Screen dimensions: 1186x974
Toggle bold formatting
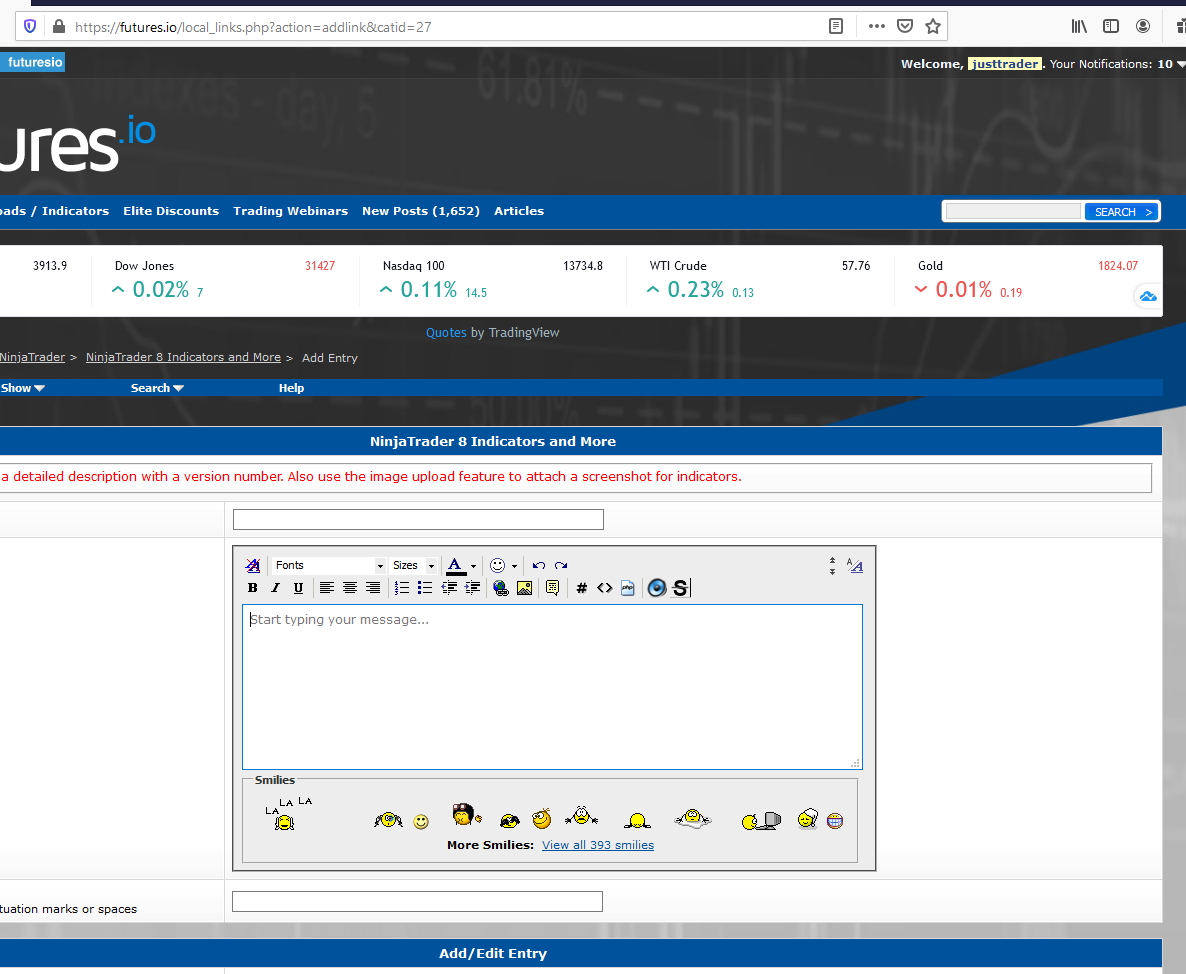253,588
